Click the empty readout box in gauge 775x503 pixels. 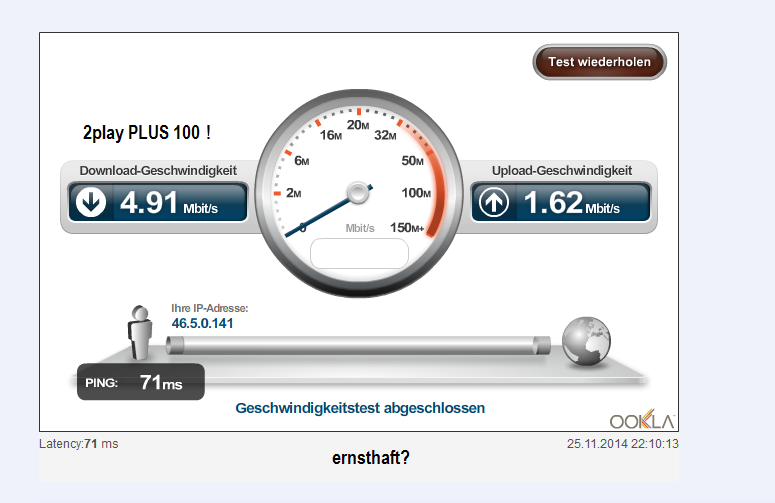[x=359, y=254]
